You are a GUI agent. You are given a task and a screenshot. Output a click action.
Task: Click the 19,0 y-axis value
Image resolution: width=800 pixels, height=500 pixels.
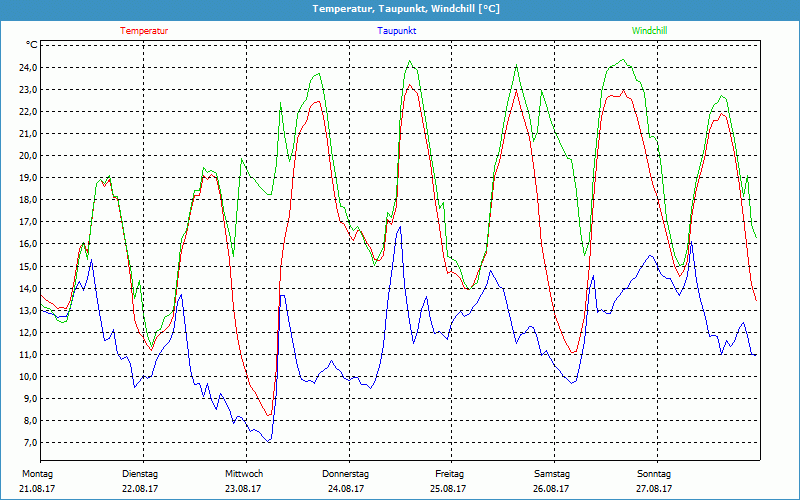click(x=28, y=178)
